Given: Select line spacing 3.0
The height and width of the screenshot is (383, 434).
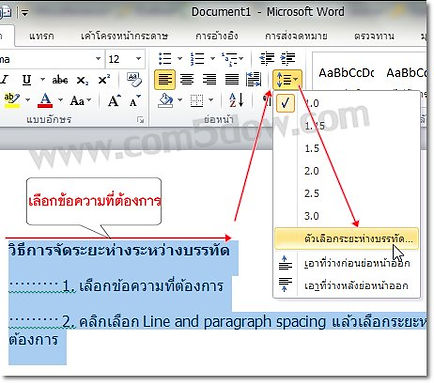Looking at the screenshot, I should pos(347,216).
